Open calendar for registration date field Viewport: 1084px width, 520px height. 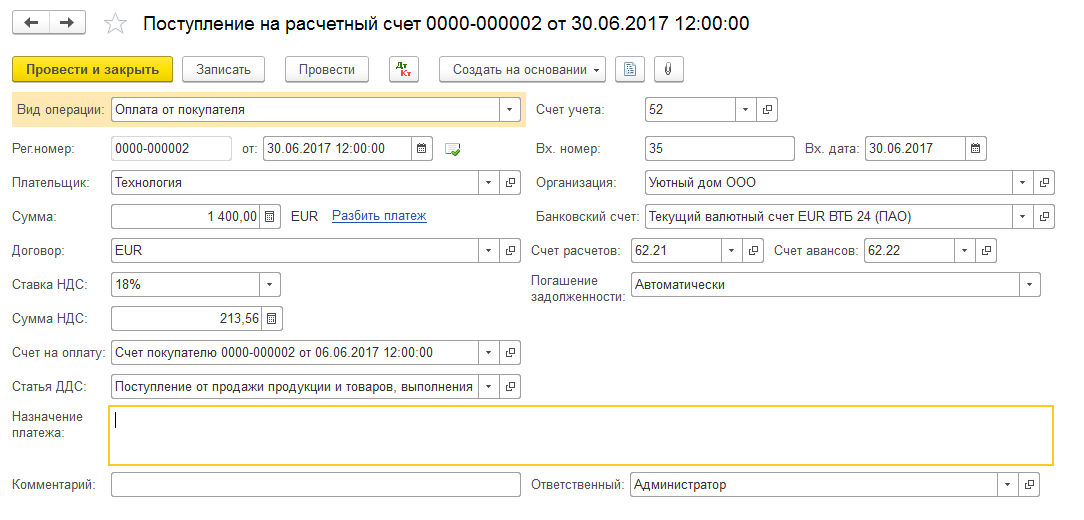tap(422, 148)
